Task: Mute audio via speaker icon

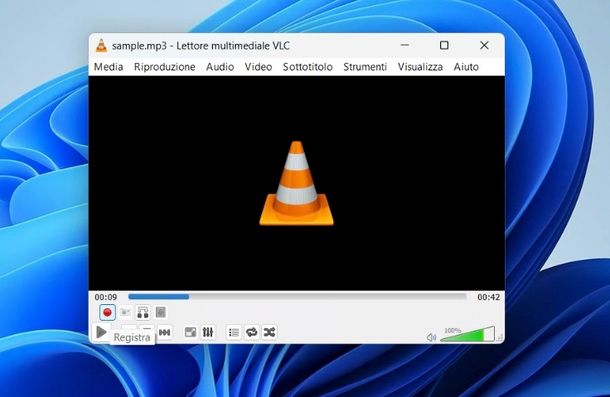Action: point(431,337)
